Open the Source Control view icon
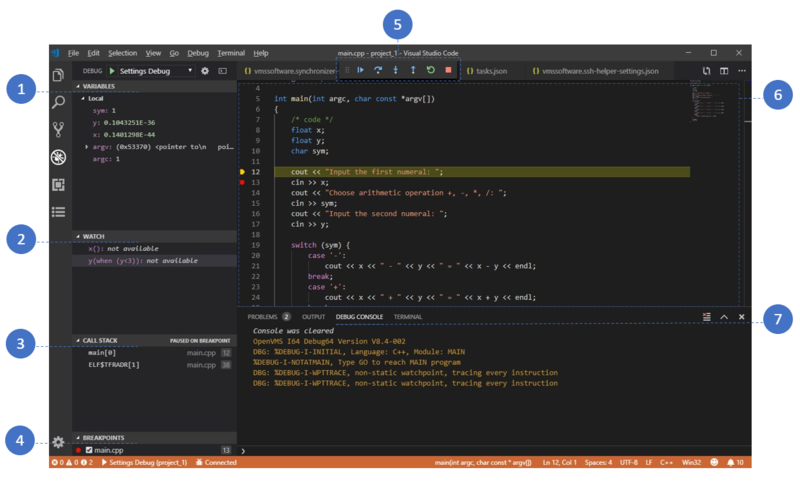 pos(59,129)
